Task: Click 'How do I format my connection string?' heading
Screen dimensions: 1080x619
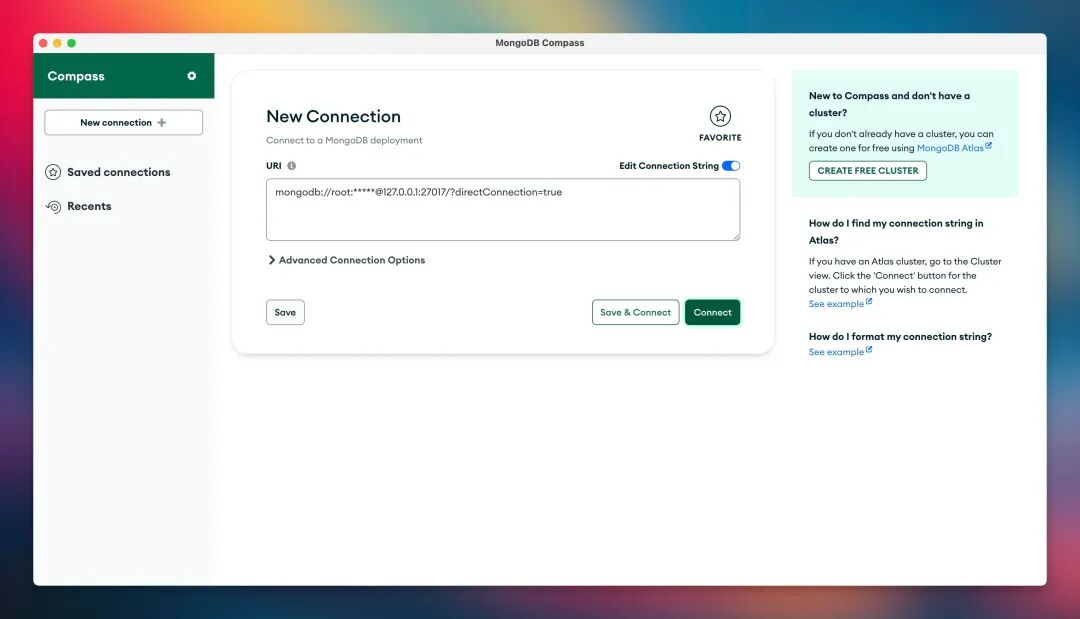Action: pyautogui.click(x=900, y=337)
